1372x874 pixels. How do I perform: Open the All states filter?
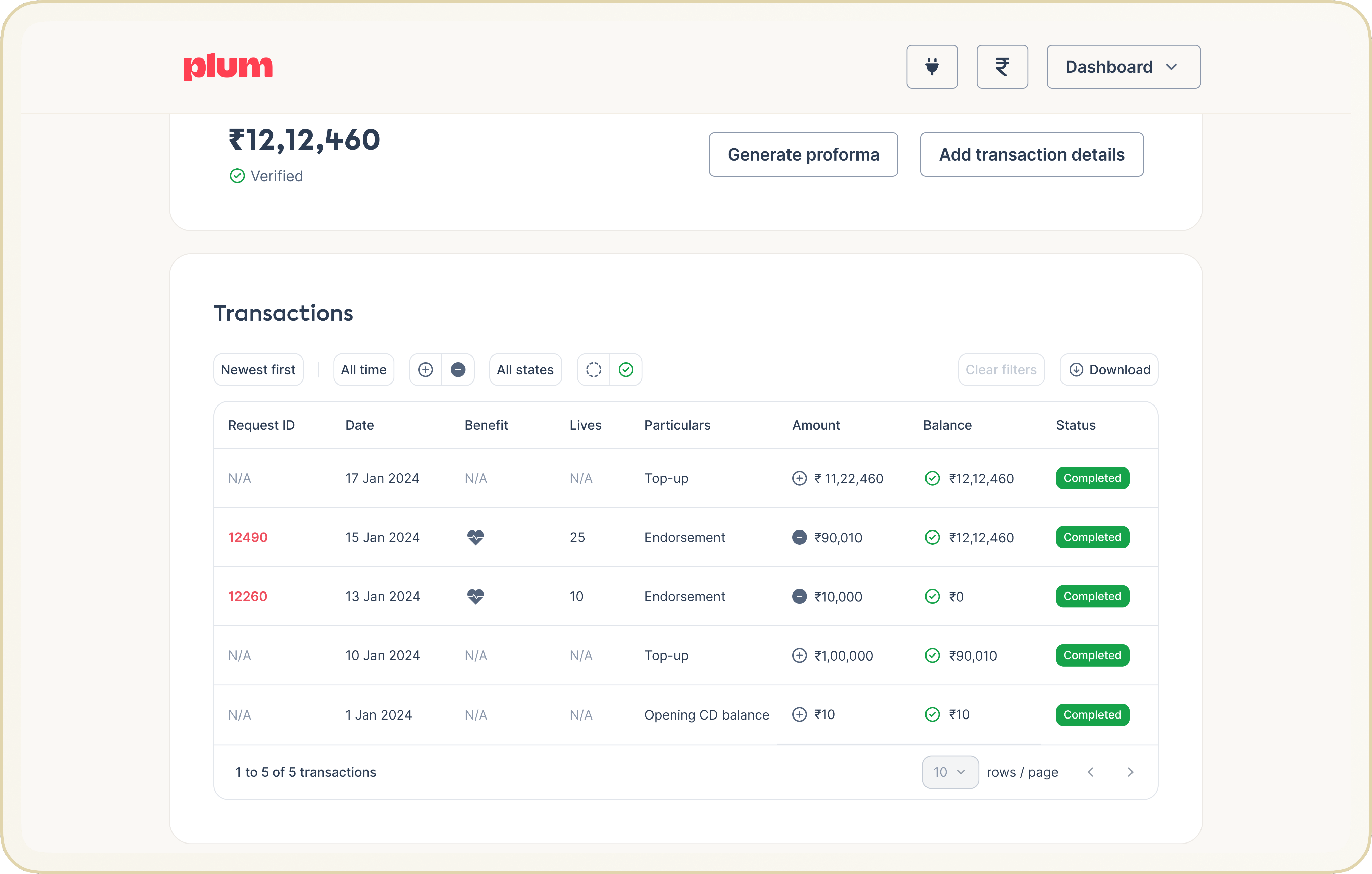(x=525, y=369)
